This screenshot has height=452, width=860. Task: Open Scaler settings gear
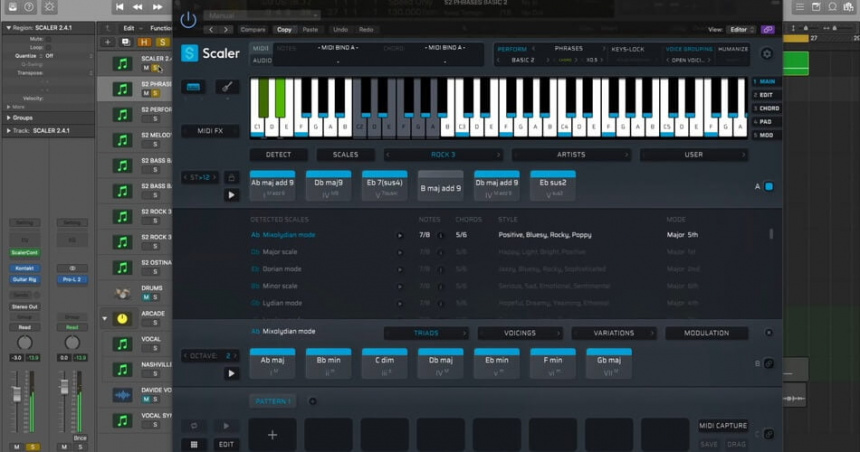[767, 54]
